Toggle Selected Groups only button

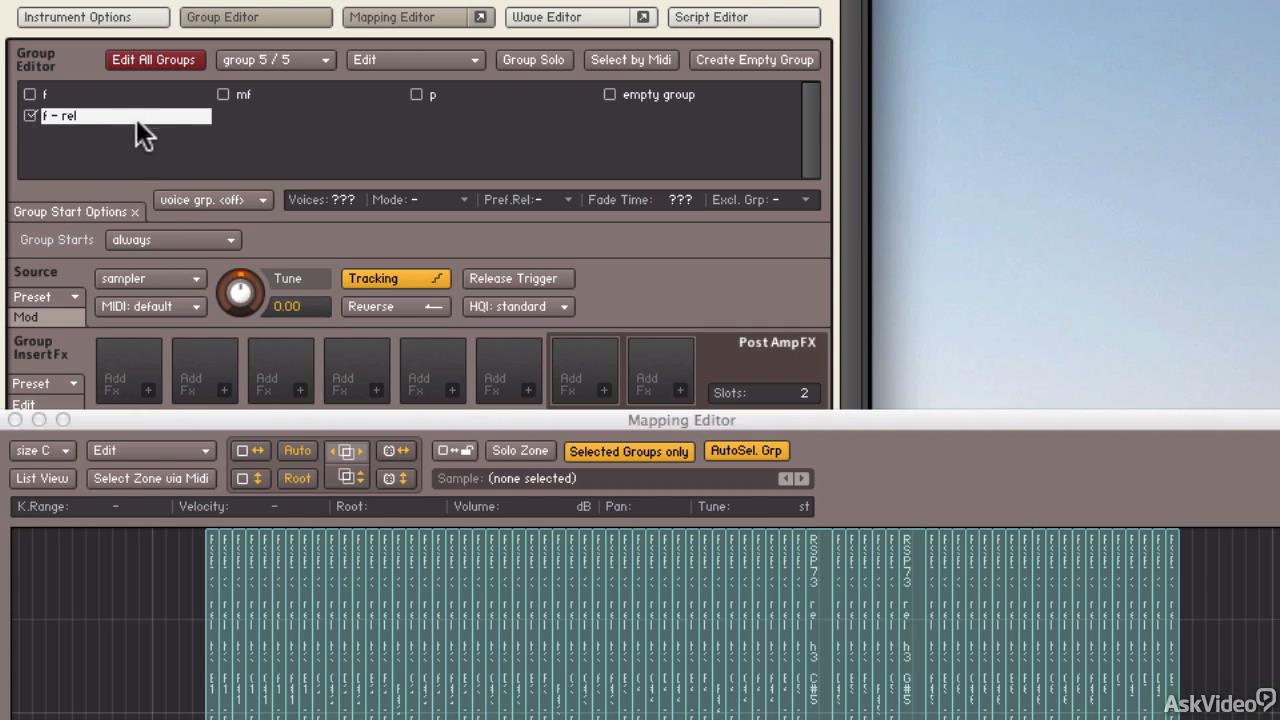point(629,452)
